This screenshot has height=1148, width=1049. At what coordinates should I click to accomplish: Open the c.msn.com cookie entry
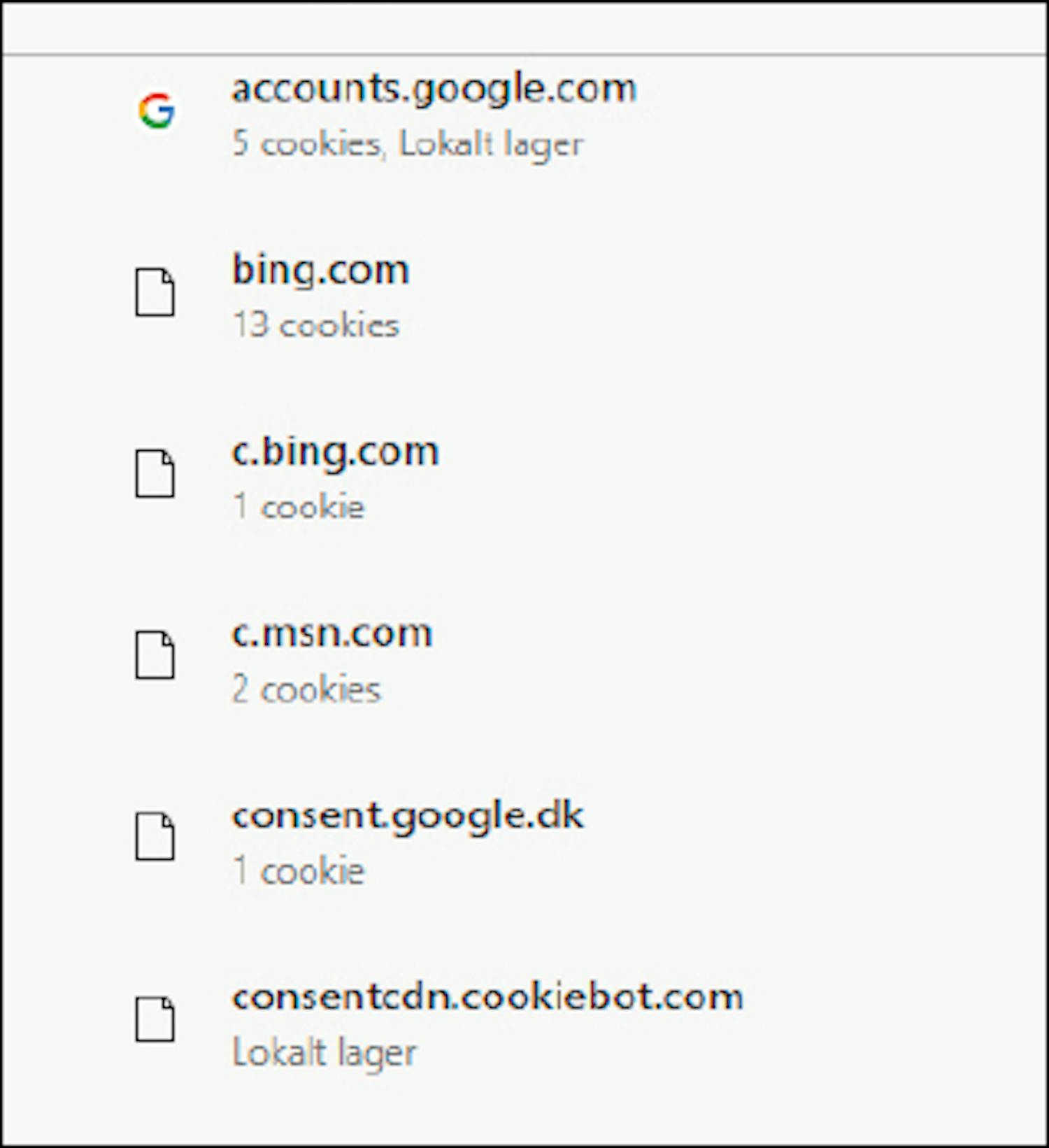[331, 633]
